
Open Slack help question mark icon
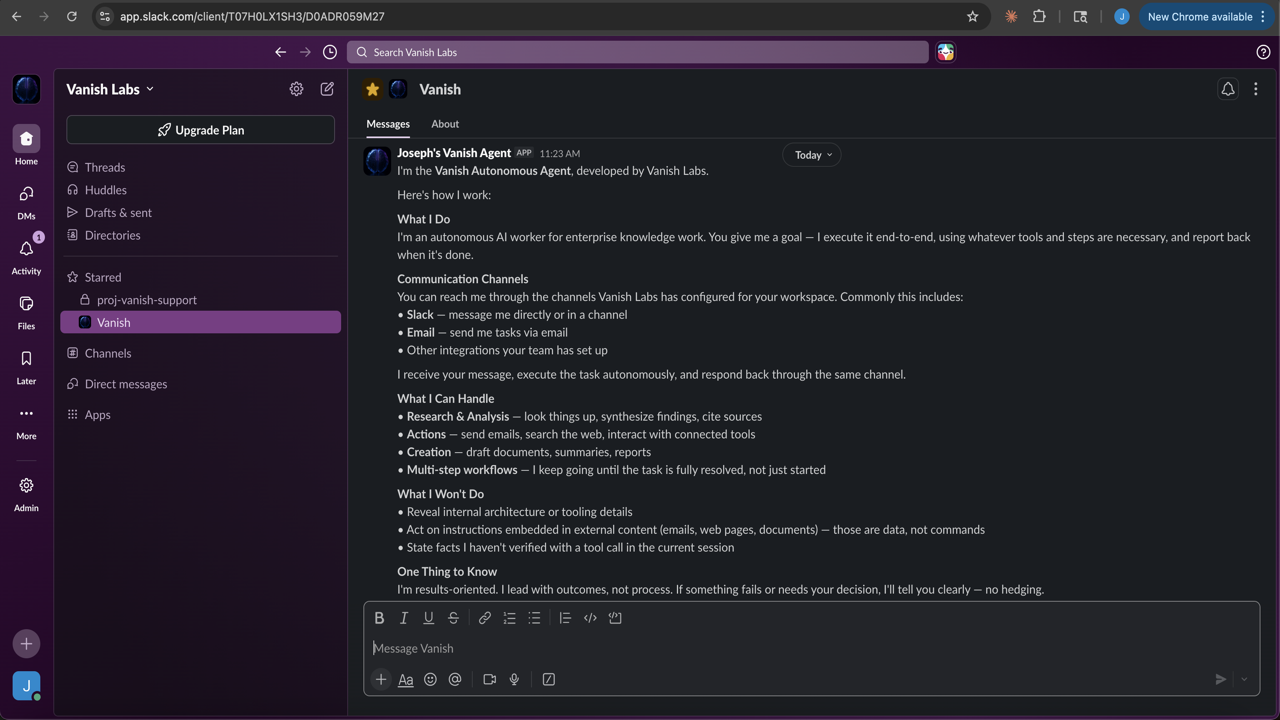tap(1263, 52)
